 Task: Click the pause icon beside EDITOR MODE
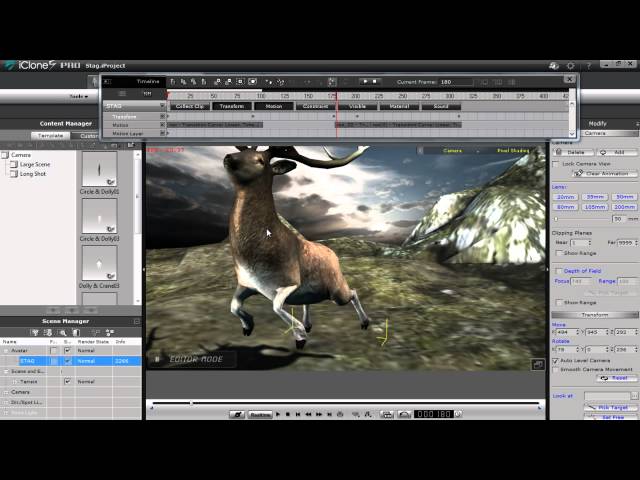tap(157, 359)
